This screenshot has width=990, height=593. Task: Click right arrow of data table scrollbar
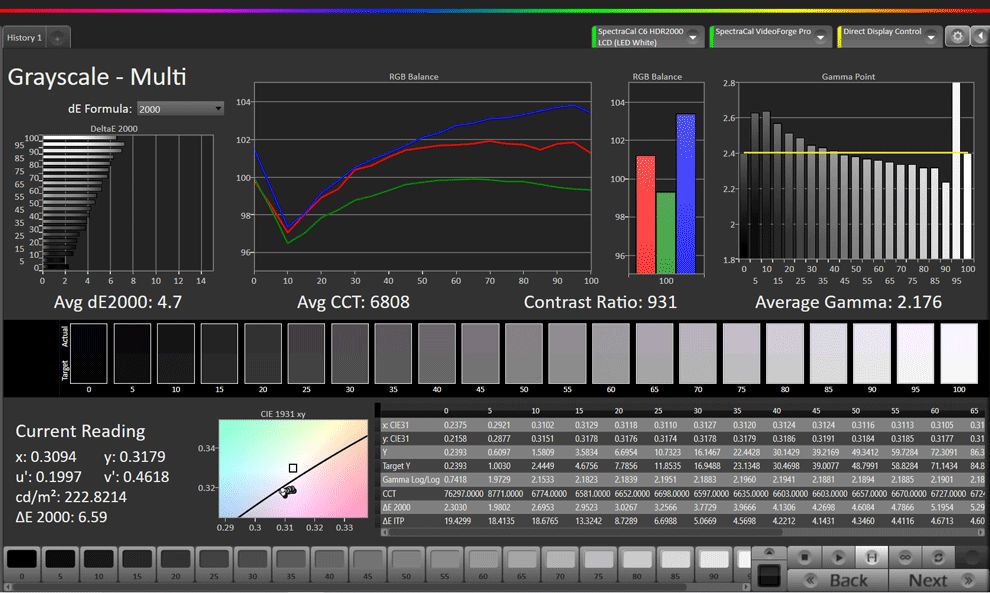[x=981, y=532]
